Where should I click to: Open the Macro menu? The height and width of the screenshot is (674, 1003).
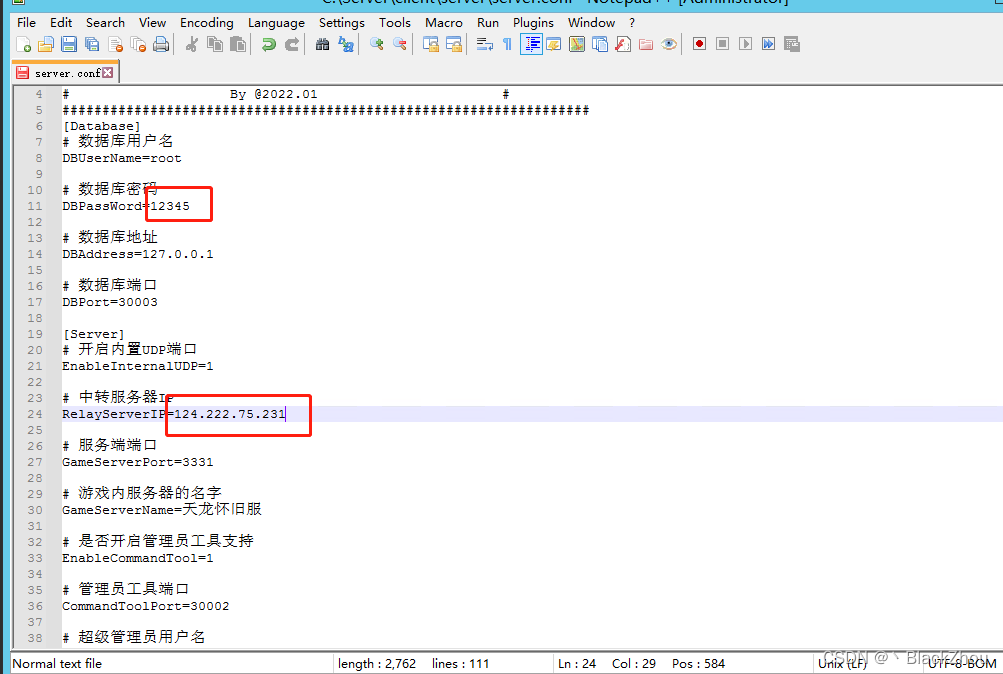point(443,22)
